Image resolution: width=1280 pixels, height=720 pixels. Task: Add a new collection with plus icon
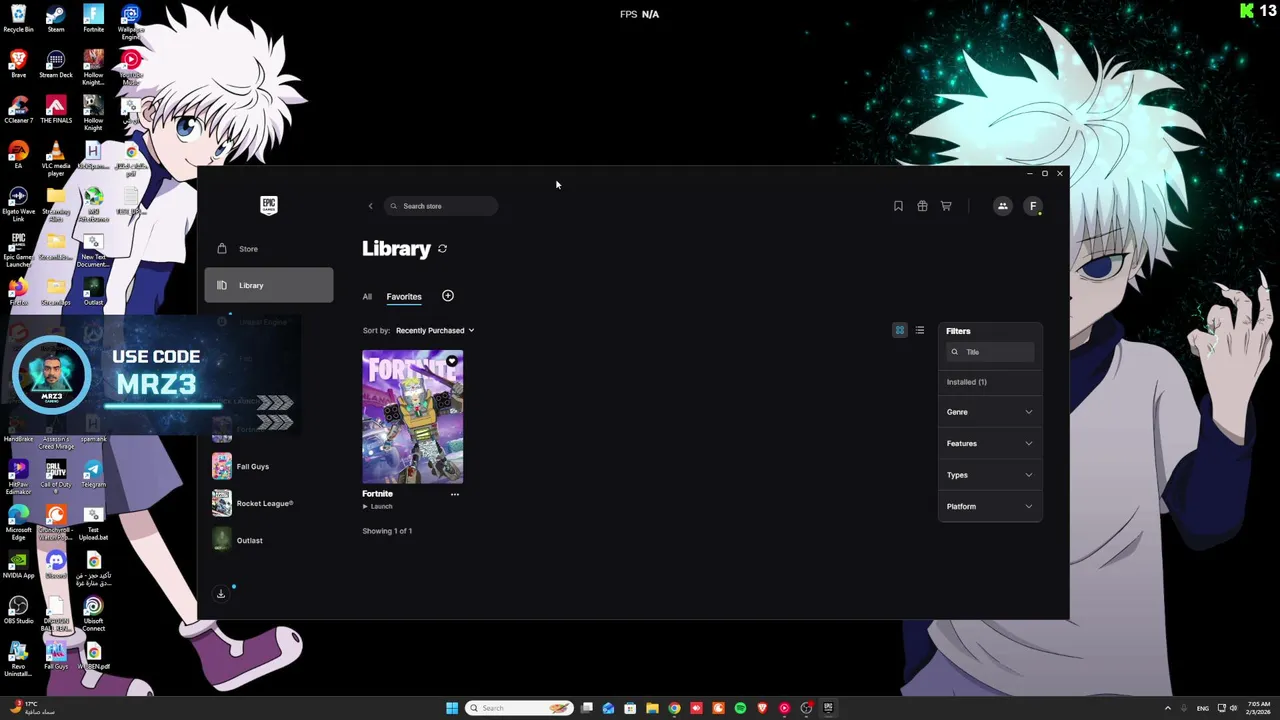pyautogui.click(x=448, y=296)
